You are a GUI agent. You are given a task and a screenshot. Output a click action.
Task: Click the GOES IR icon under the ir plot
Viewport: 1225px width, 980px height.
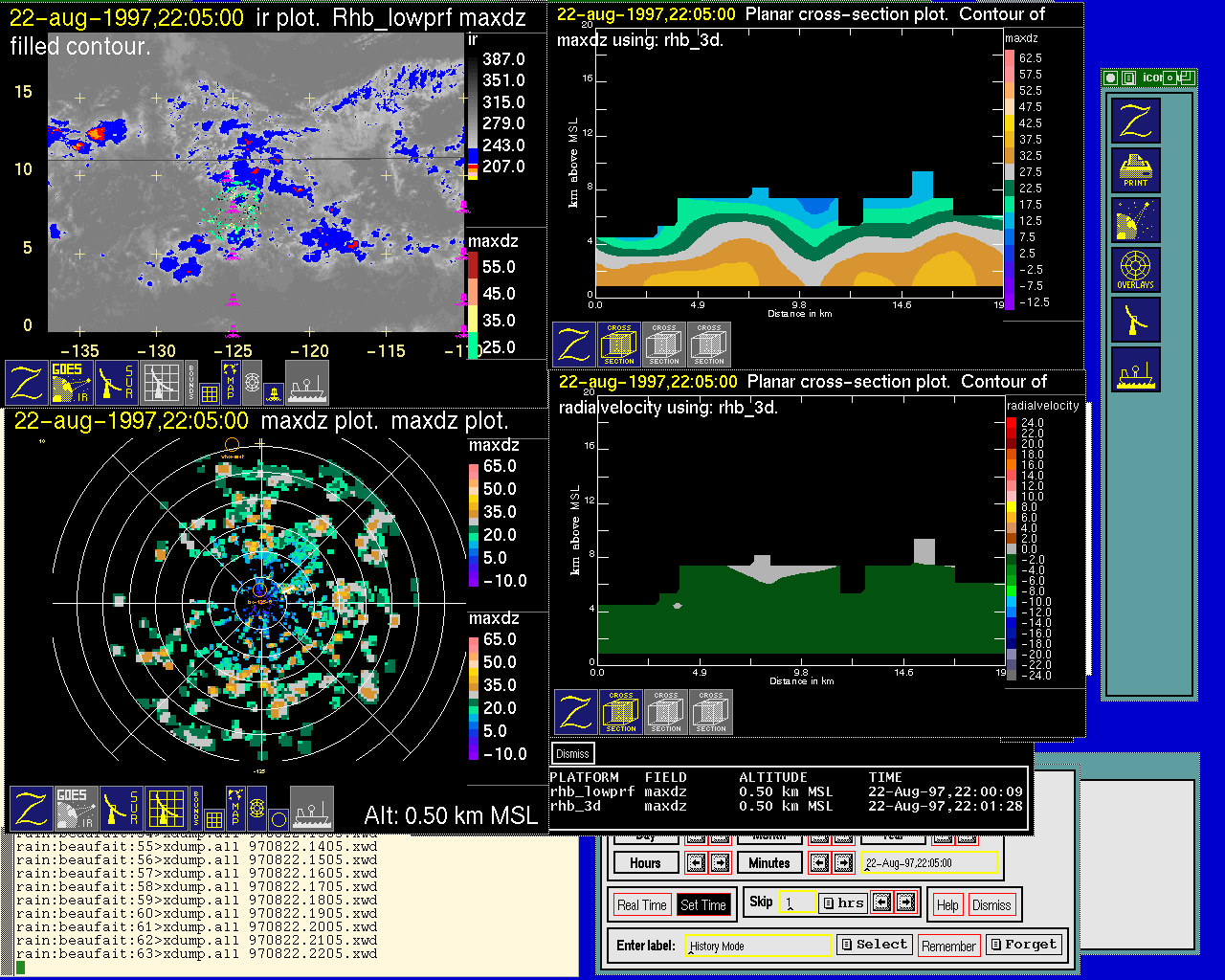pos(72,383)
